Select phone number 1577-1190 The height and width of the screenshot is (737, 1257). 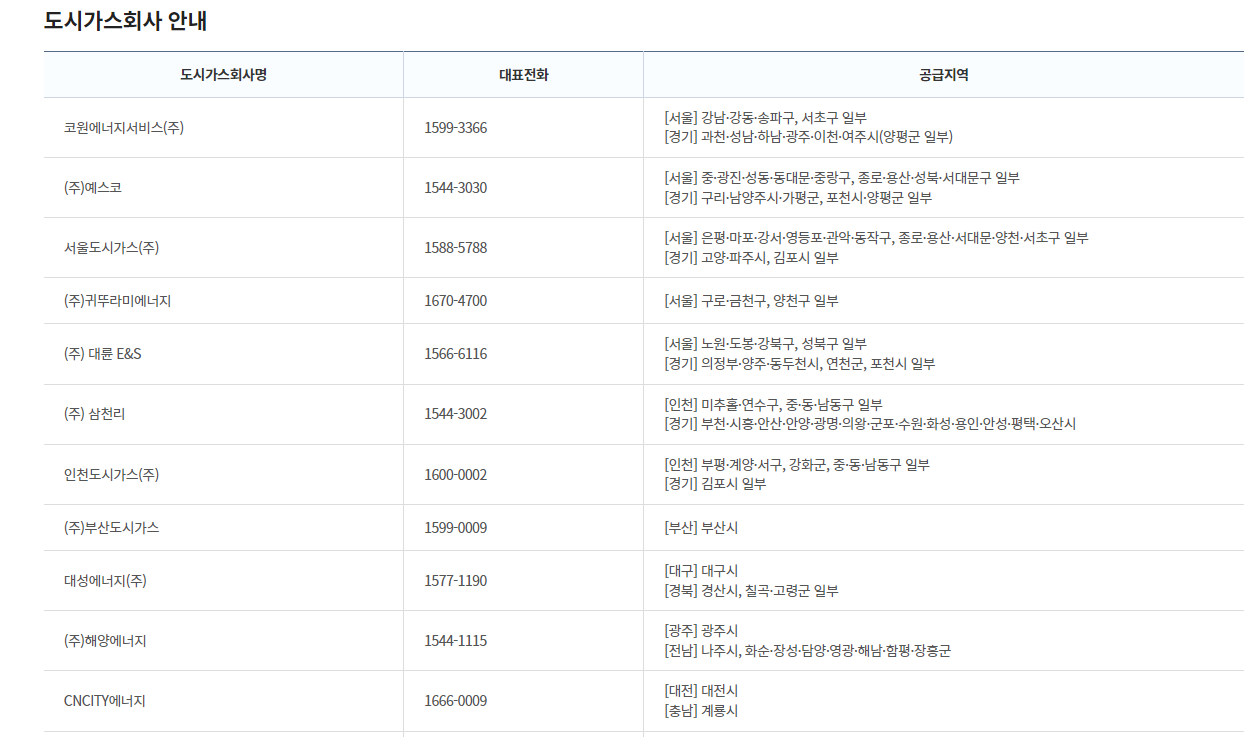[x=456, y=581]
